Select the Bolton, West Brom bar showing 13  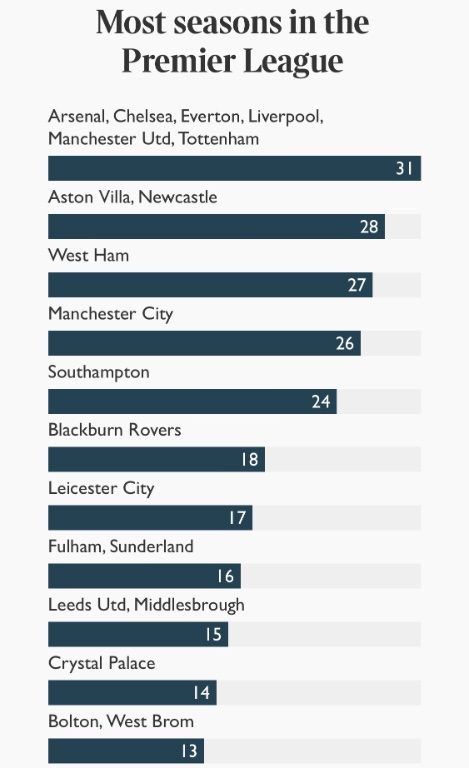click(x=126, y=751)
